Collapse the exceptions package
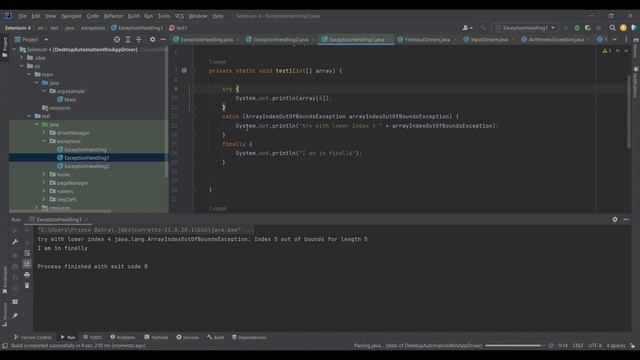640x360 pixels. [x=44, y=141]
